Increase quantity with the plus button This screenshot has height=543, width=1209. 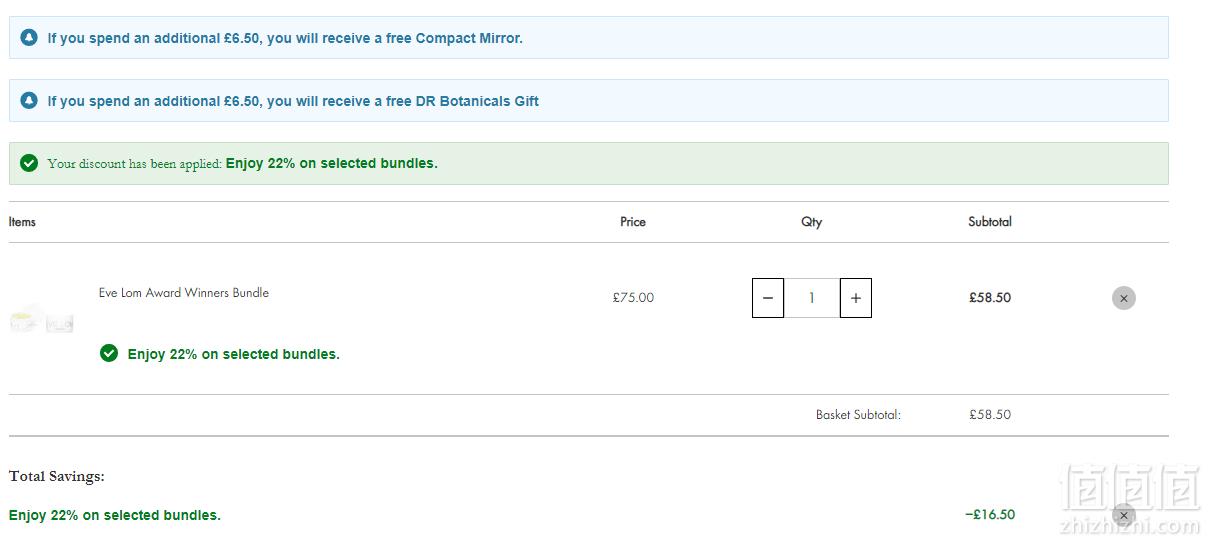click(855, 298)
